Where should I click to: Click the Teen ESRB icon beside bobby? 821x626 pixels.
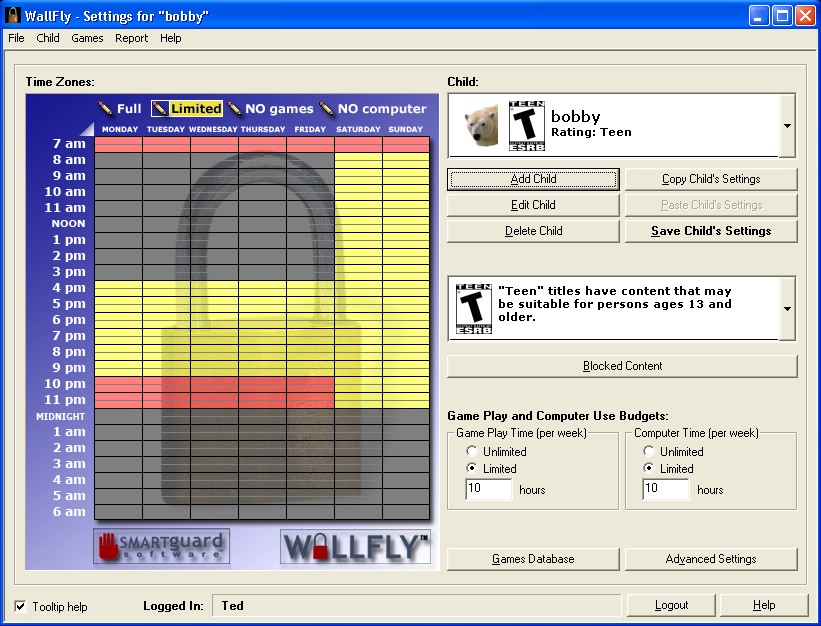[x=527, y=126]
